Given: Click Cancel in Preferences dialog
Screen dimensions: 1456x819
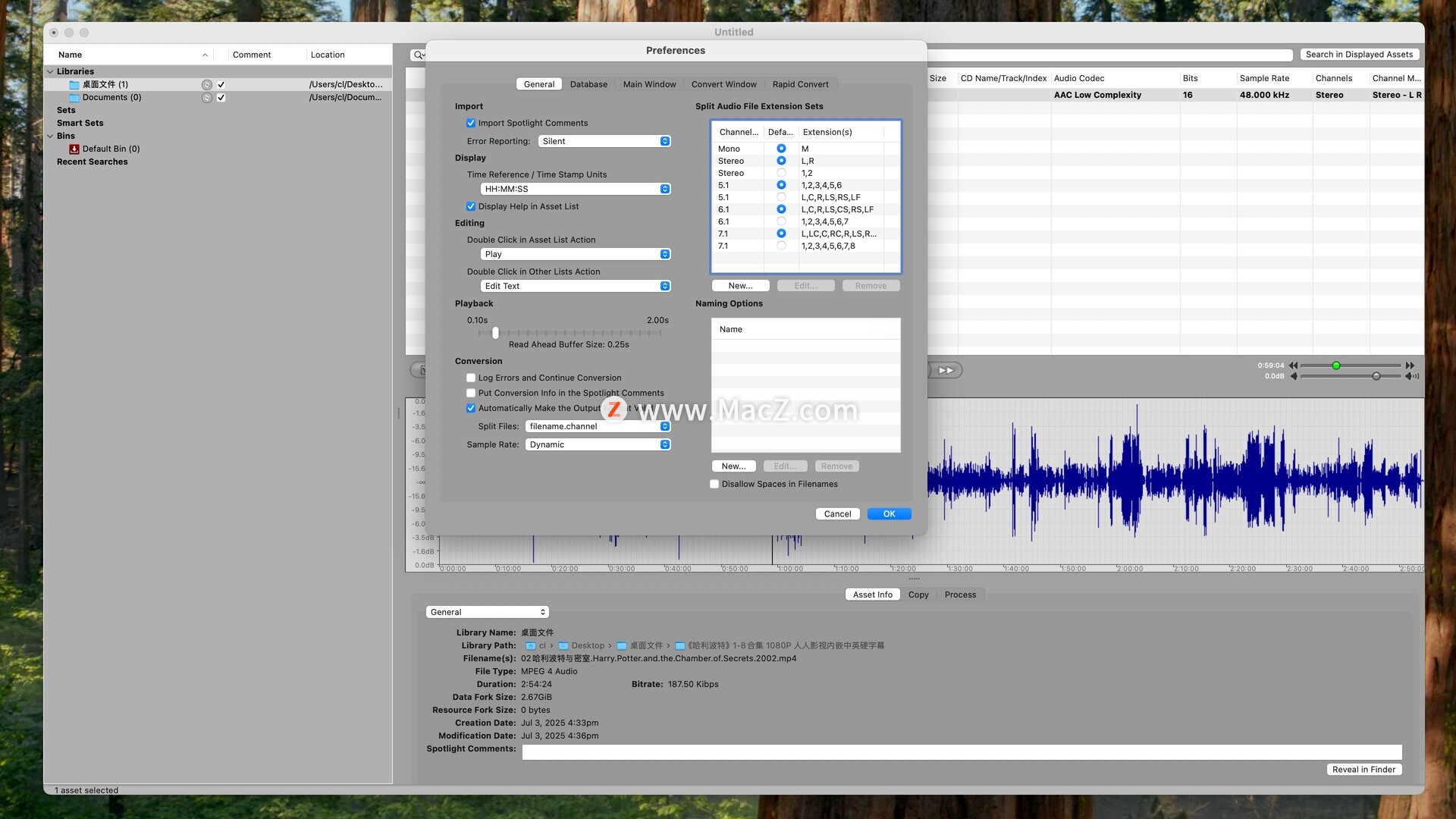Looking at the screenshot, I should pos(837,514).
